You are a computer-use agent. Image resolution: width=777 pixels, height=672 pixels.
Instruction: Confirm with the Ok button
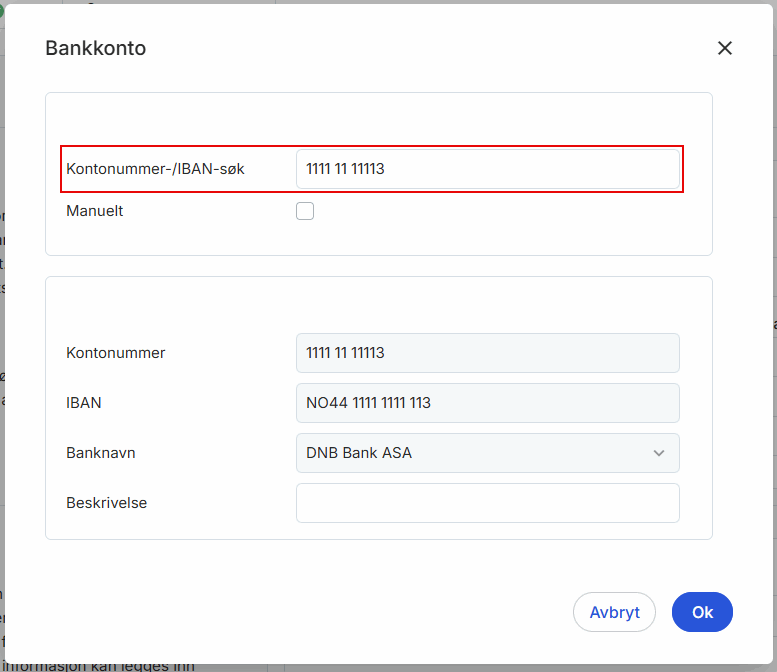pyautogui.click(x=702, y=612)
